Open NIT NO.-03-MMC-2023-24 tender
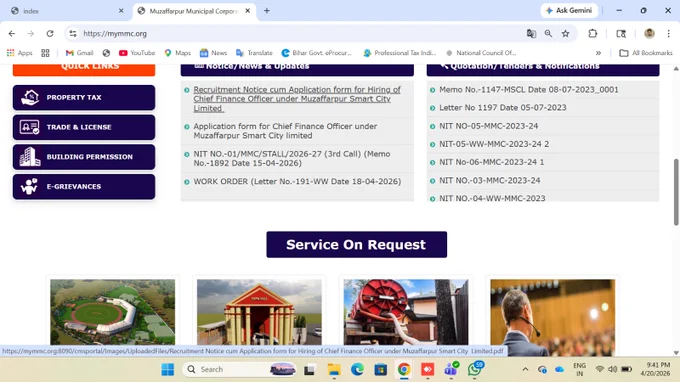The height and width of the screenshot is (382, 680). [x=490, y=180]
